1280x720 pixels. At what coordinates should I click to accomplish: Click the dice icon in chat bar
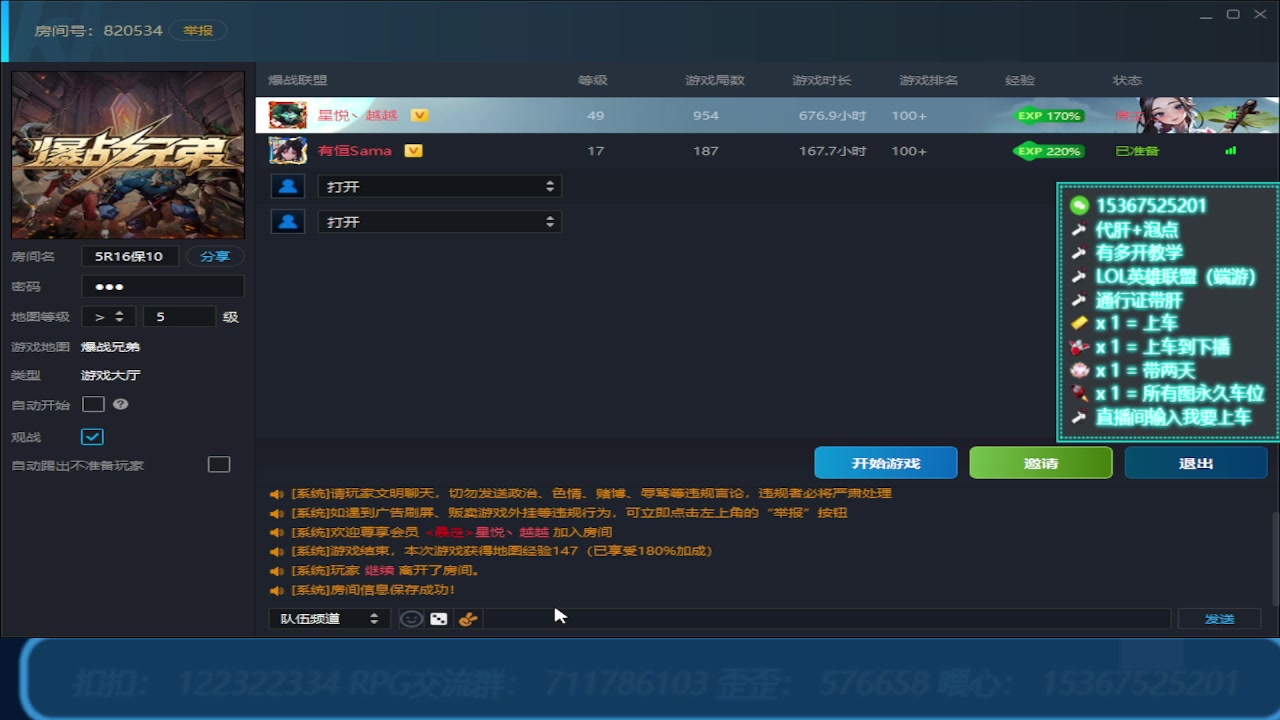click(439, 619)
